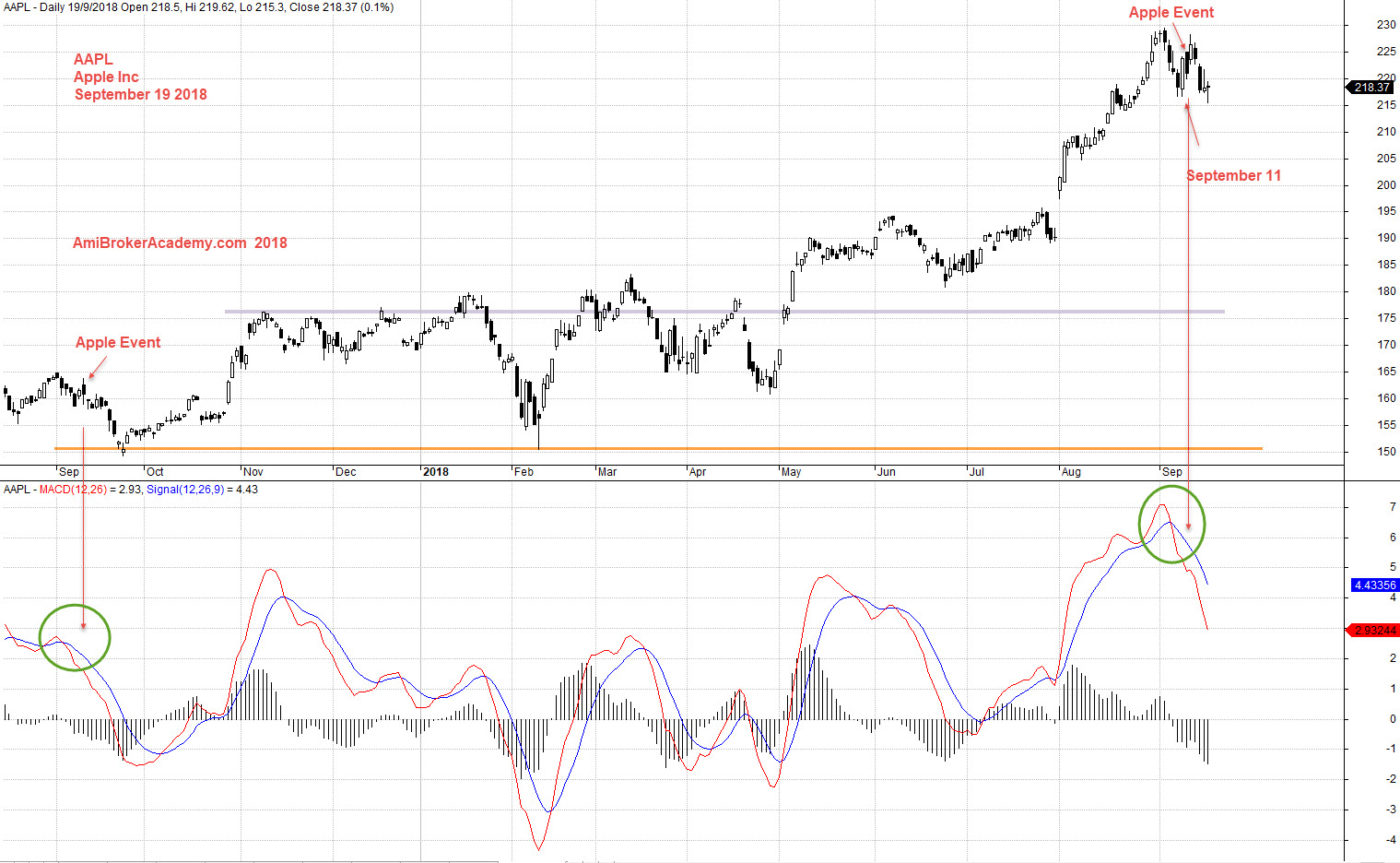Click the 'AmiBrokerAcademy.com 2018' text
1400x863 pixels.
[x=180, y=242]
